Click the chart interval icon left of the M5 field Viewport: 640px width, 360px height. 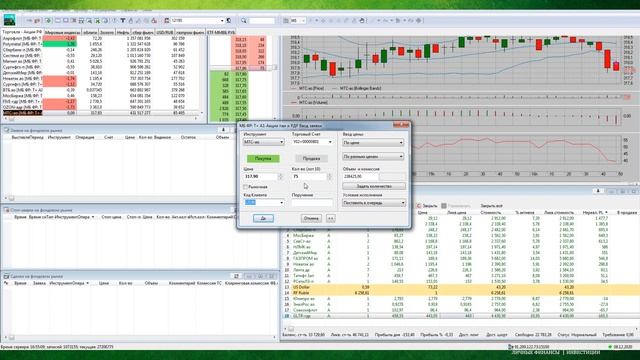click(286, 20)
